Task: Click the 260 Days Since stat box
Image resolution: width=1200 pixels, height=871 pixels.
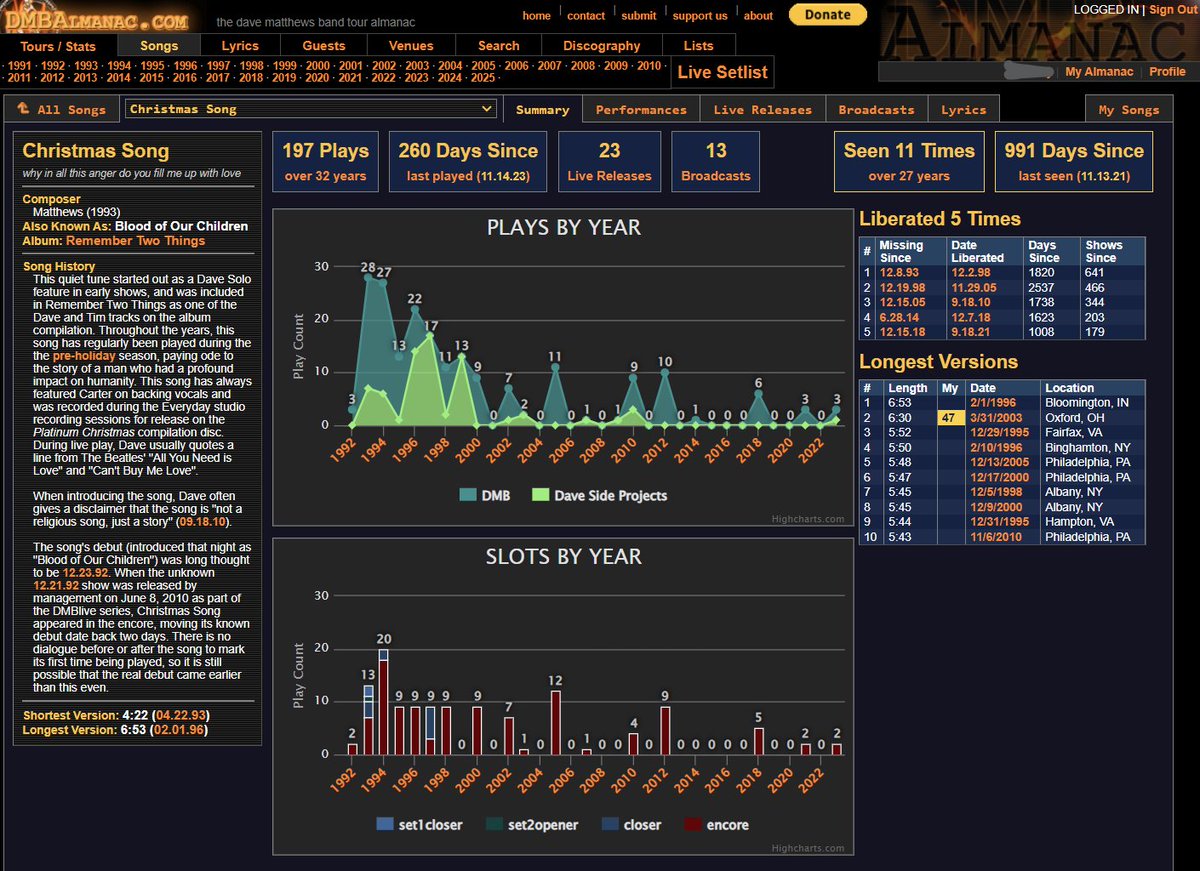Action: (x=468, y=162)
